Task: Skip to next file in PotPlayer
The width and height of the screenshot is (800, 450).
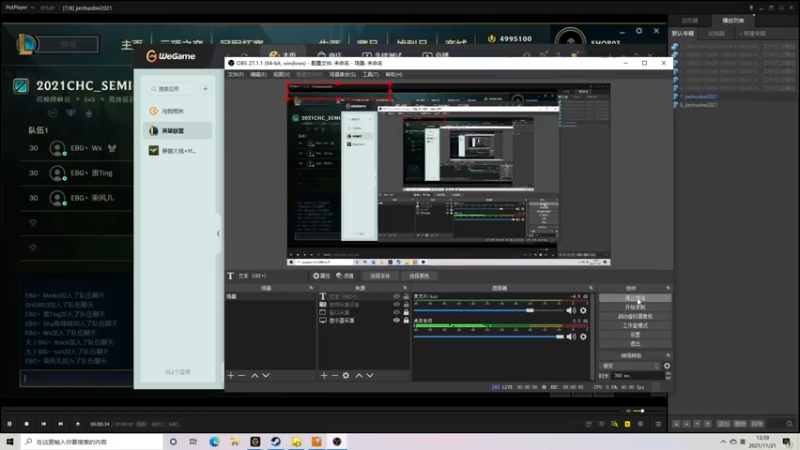Action: click(x=61, y=424)
